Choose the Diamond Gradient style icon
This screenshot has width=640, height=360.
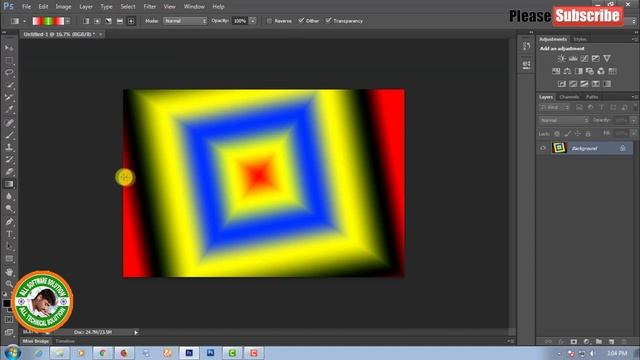pos(131,21)
